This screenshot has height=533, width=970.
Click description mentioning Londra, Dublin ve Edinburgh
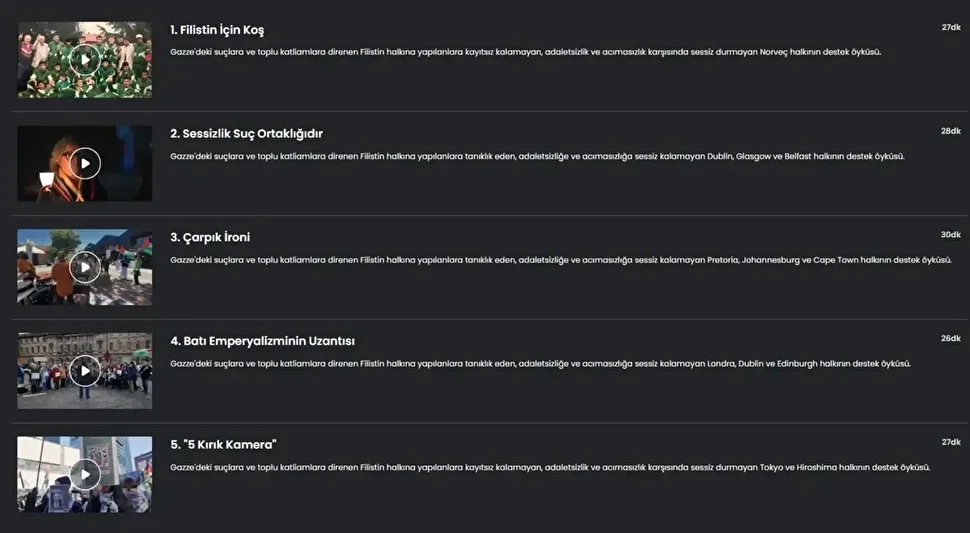point(540,364)
